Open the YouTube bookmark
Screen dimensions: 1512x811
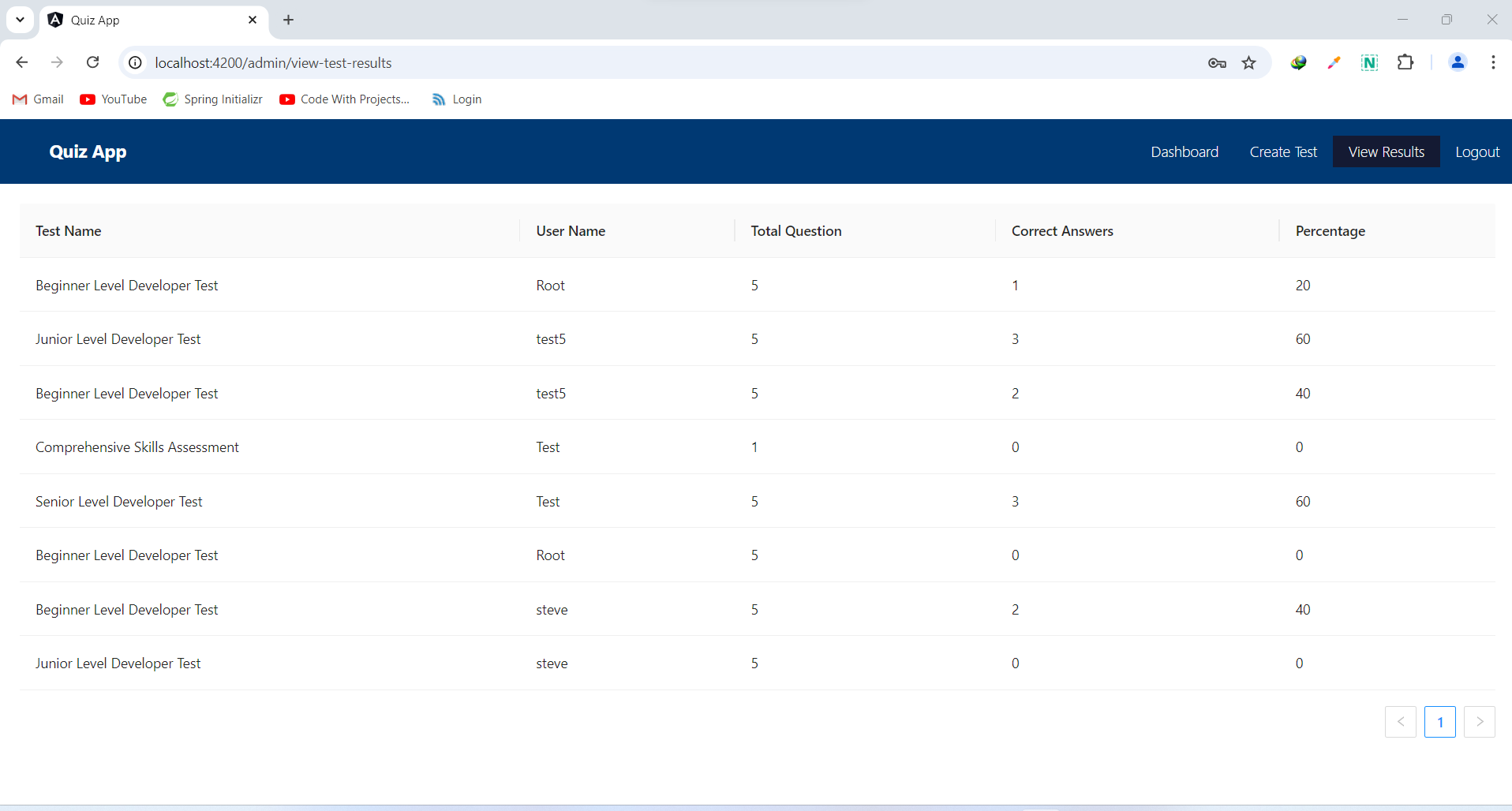point(114,99)
